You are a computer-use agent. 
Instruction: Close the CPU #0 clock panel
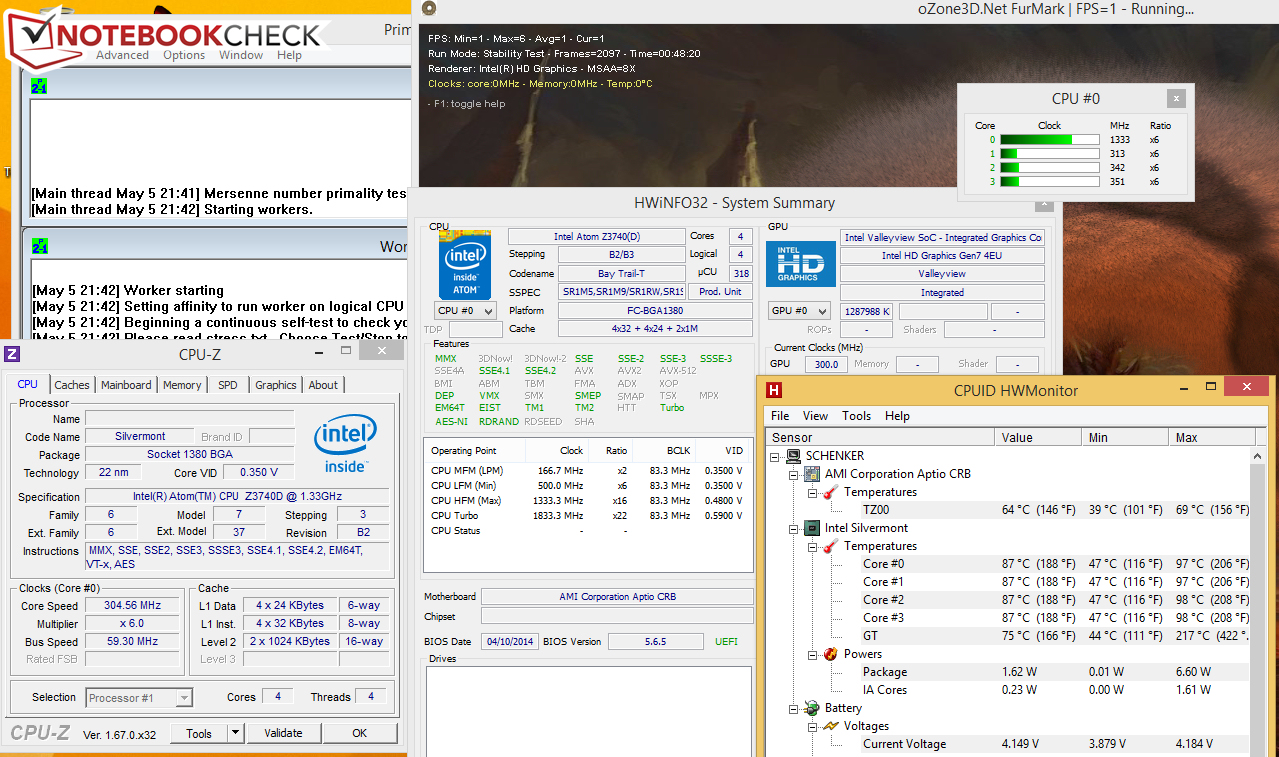point(1176,98)
